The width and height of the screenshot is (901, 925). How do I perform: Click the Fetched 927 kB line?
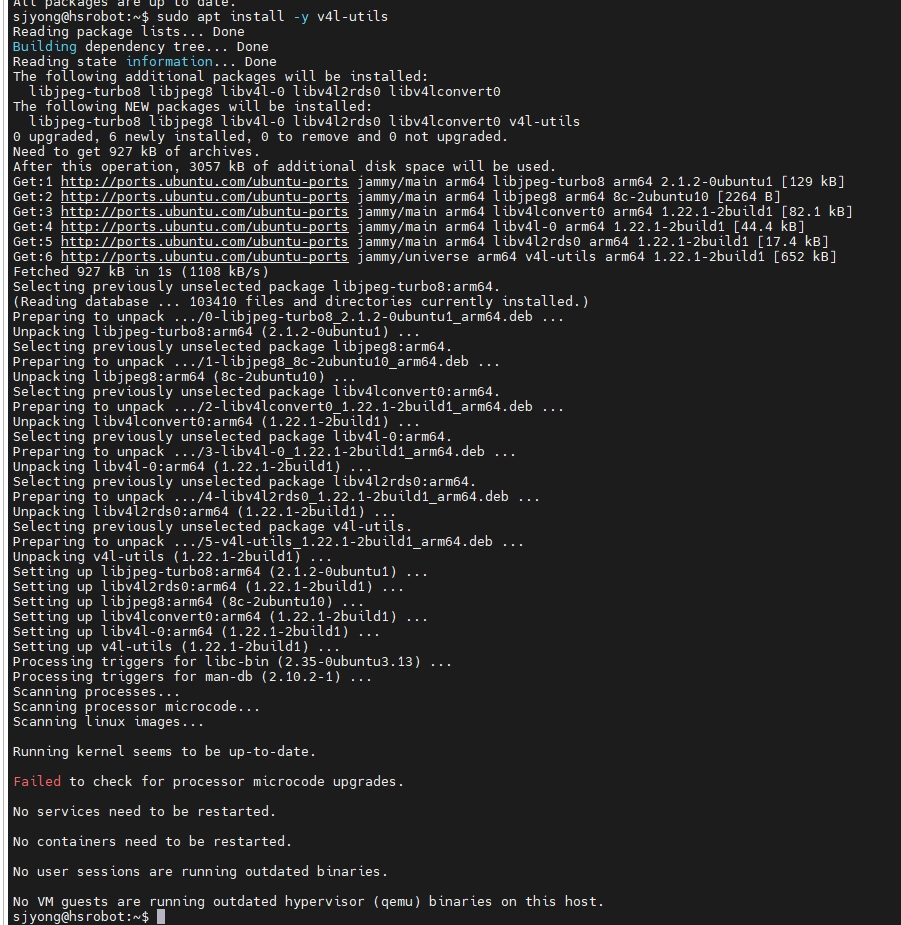point(140,272)
